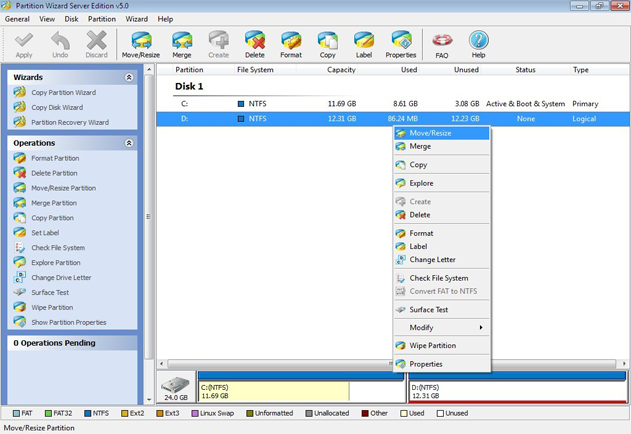Choose Delete in the context menu
Screen dimensions: 631x434
[441, 215]
